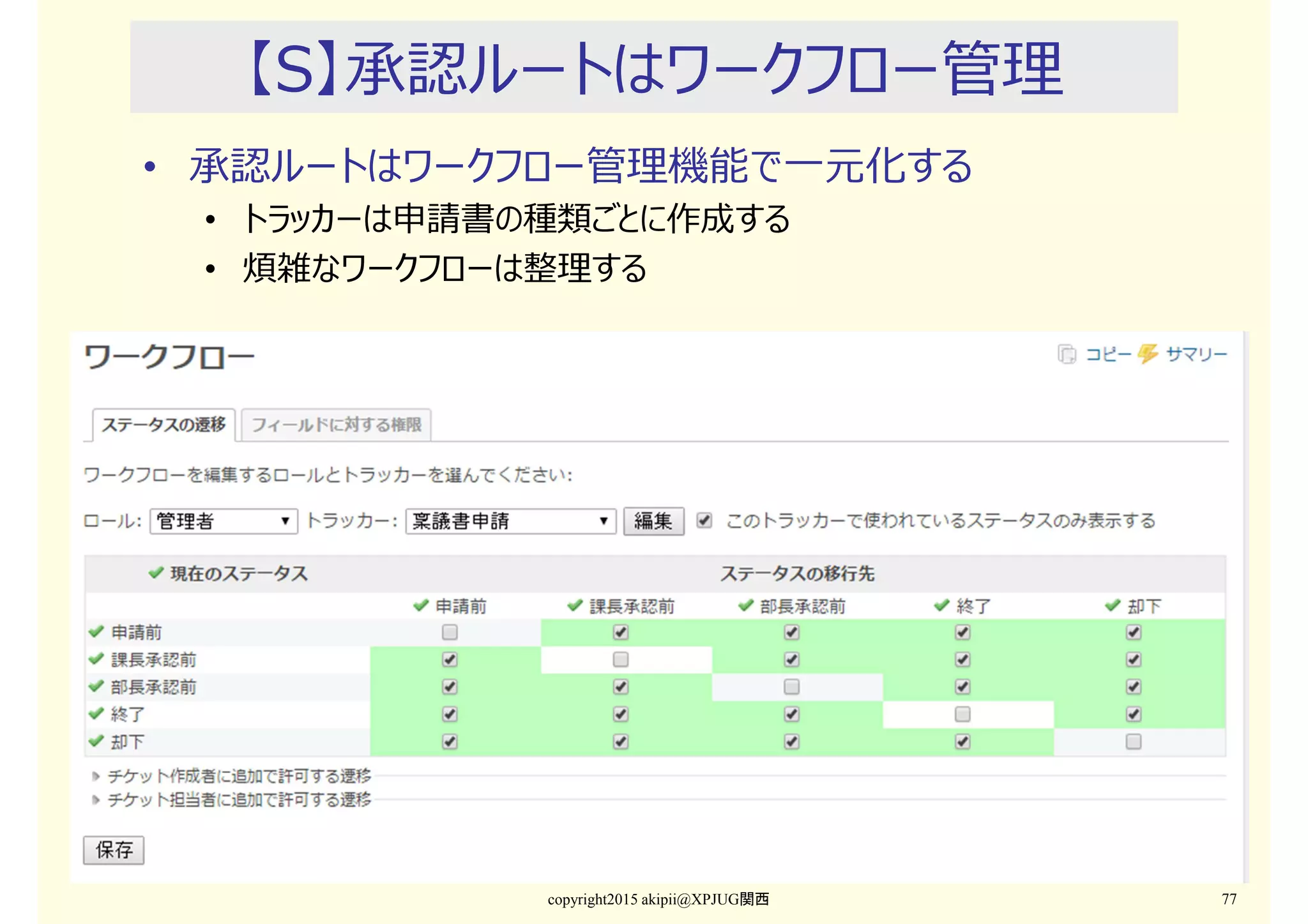The height and width of the screenshot is (924, 1308).
Task: Toggle show only statuses used by tracker
Action: click(704, 520)
